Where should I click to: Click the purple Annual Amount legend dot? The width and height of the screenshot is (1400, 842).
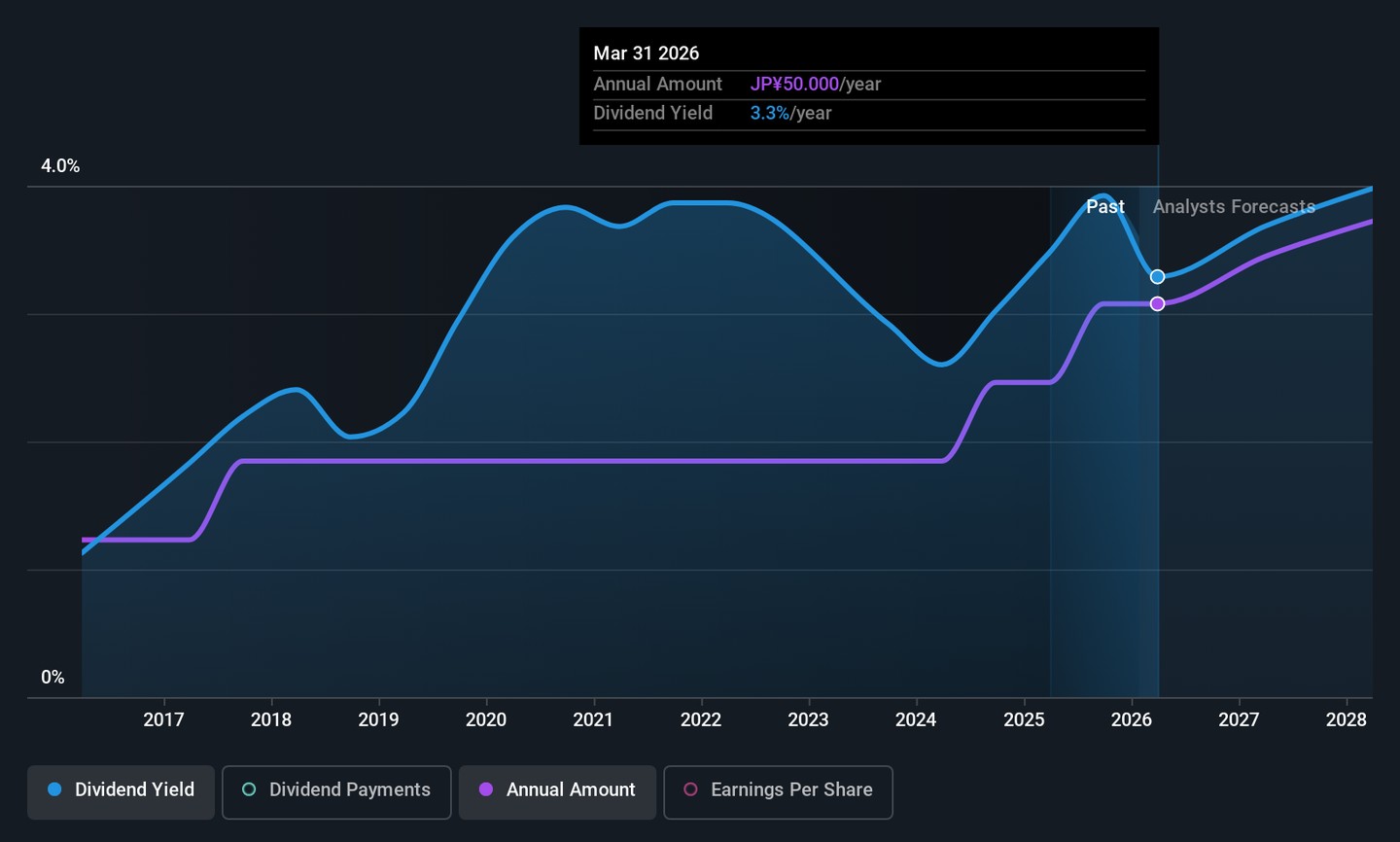(486, 789)
